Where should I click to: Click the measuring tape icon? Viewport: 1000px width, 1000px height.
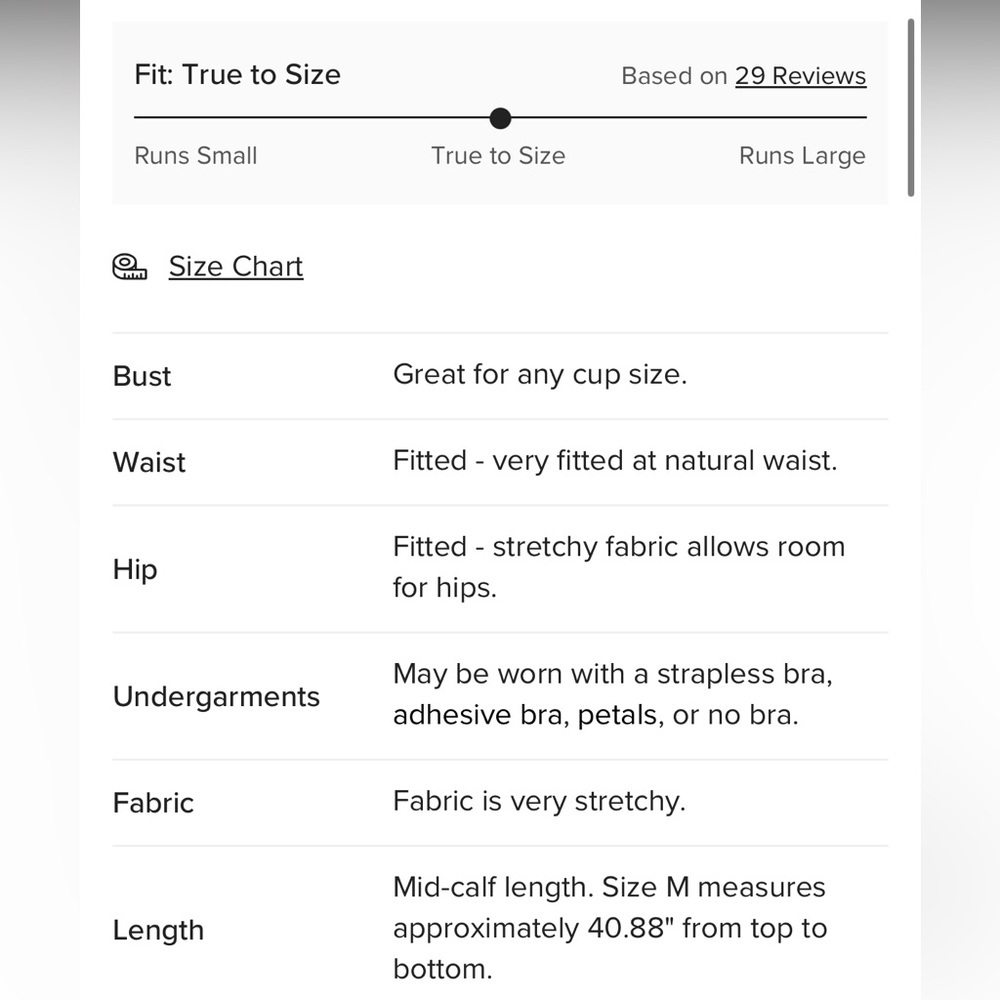point(129,267)
